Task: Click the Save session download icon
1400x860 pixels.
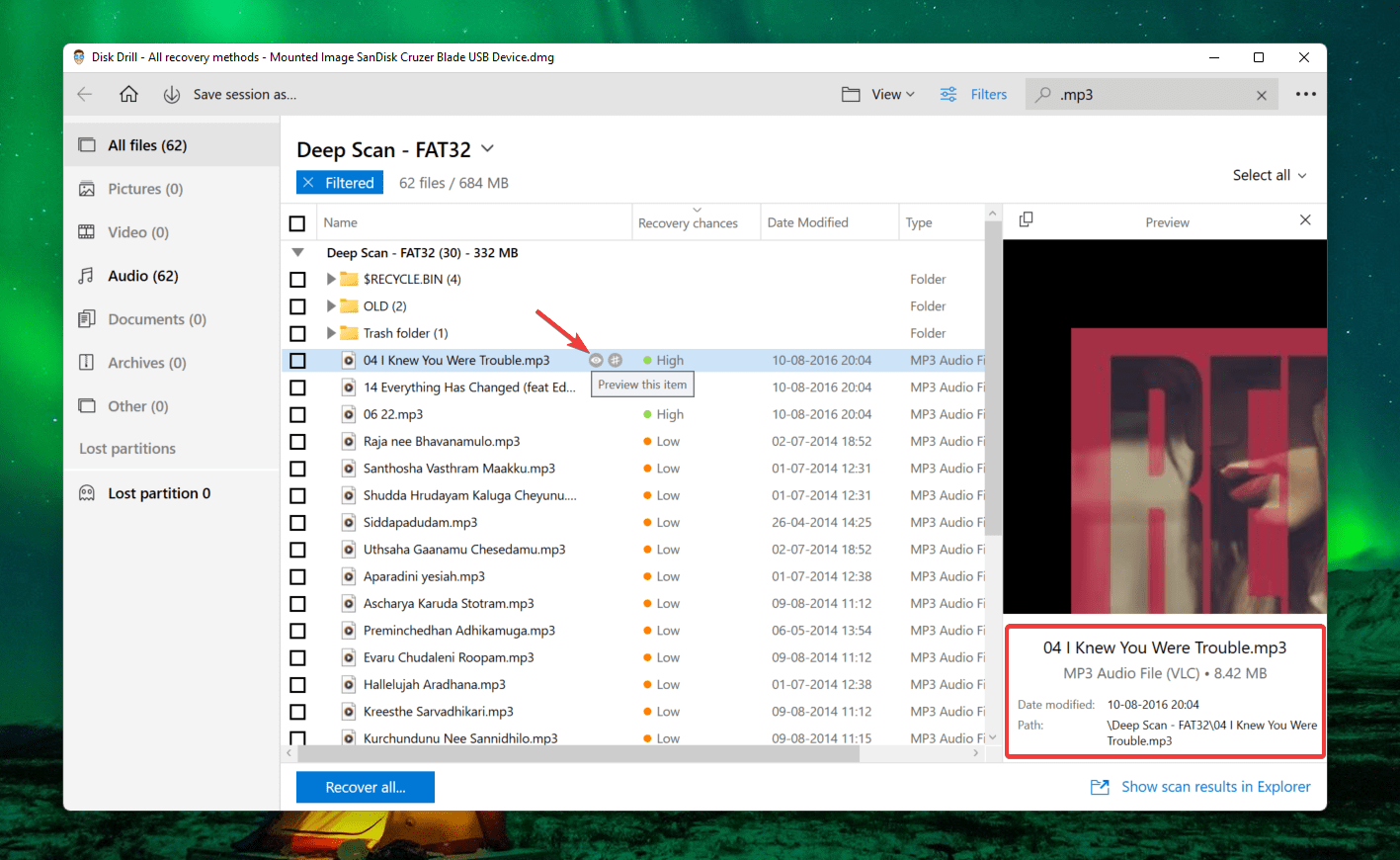Action: (171, 94)
